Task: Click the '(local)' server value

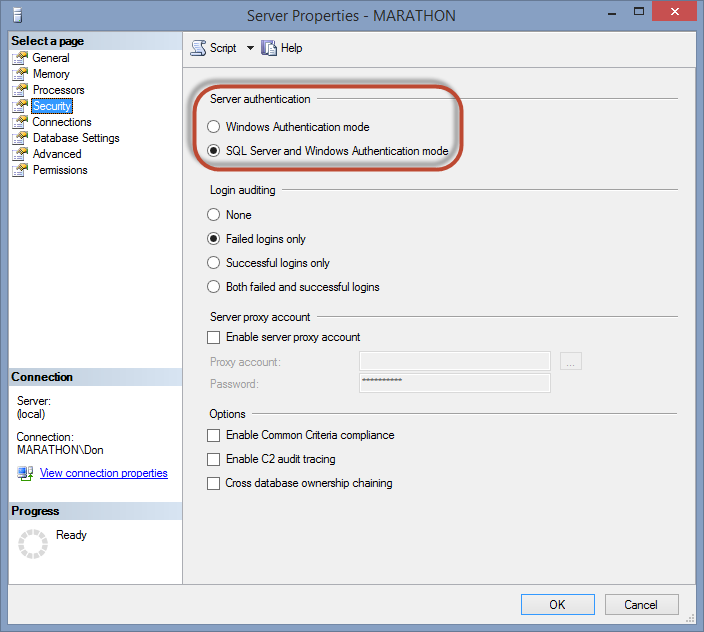Action: pos(31,414)
